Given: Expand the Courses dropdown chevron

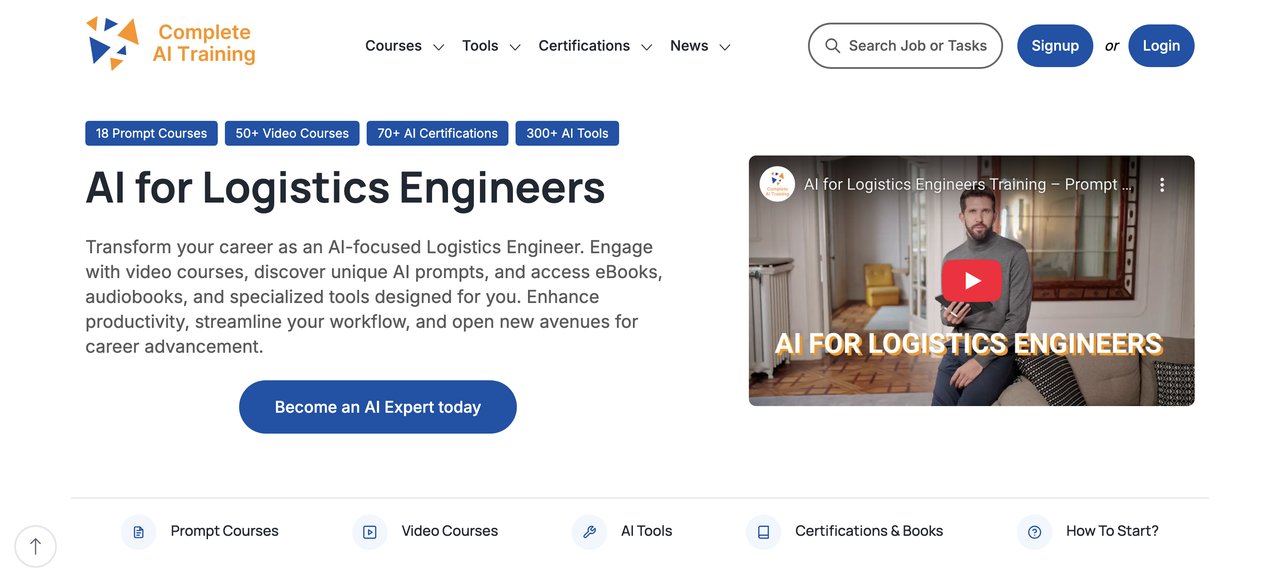Looking at the screenshot, I should (x=438, y=47).
